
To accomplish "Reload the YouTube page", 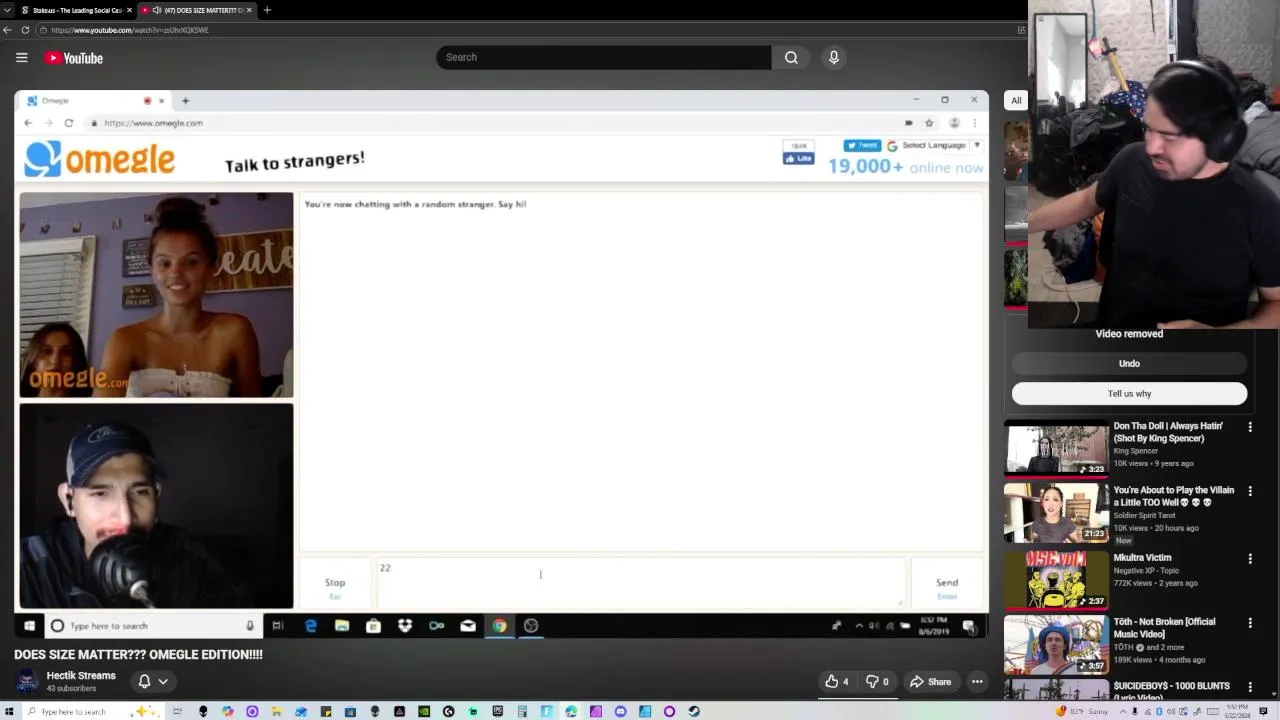I will point(25,30).
